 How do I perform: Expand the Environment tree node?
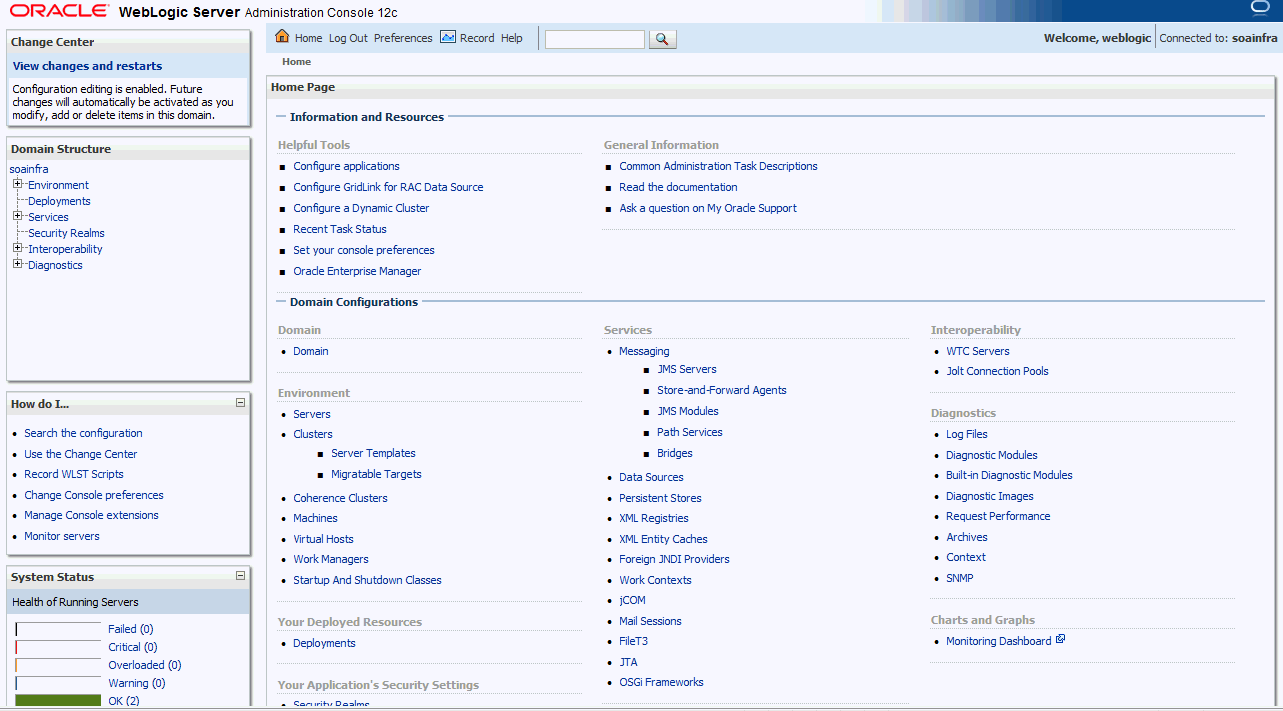click(x=17, y=184)
